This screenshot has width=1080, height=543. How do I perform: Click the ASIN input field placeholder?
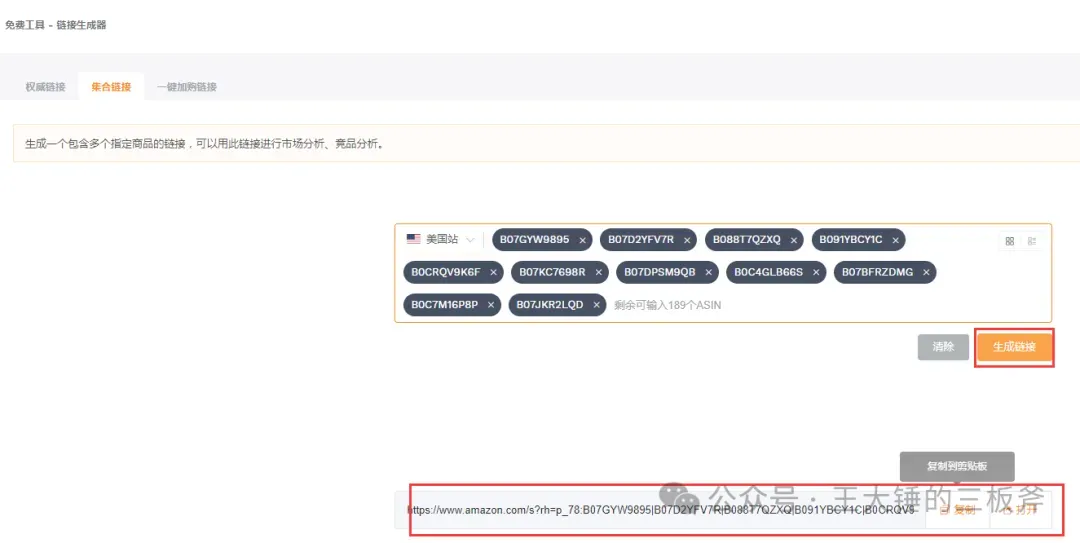coord(667,305)
